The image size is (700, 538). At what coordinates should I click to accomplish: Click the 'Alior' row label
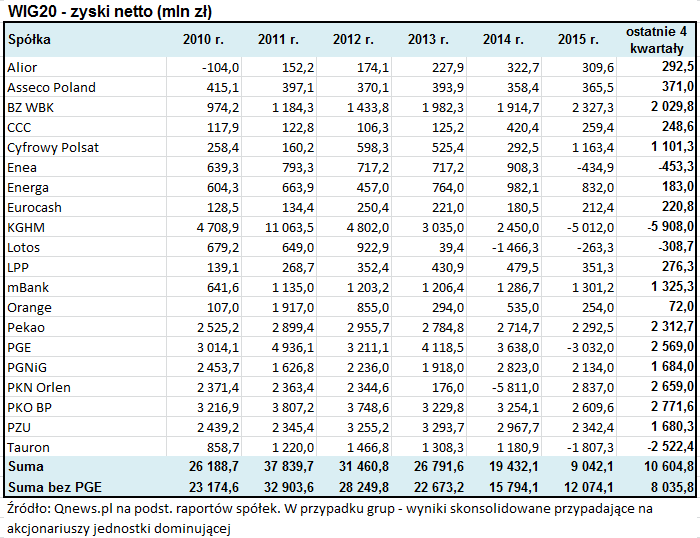pos(22,67)
